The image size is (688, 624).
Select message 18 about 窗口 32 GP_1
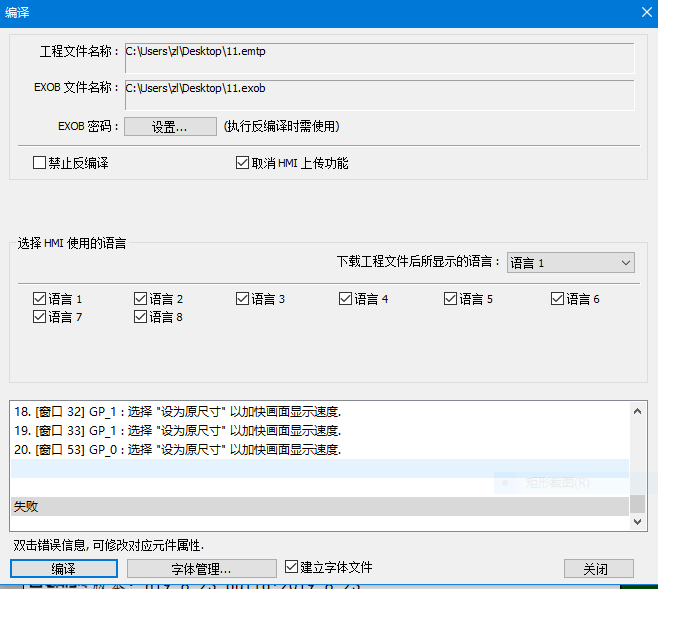[177, 411]
